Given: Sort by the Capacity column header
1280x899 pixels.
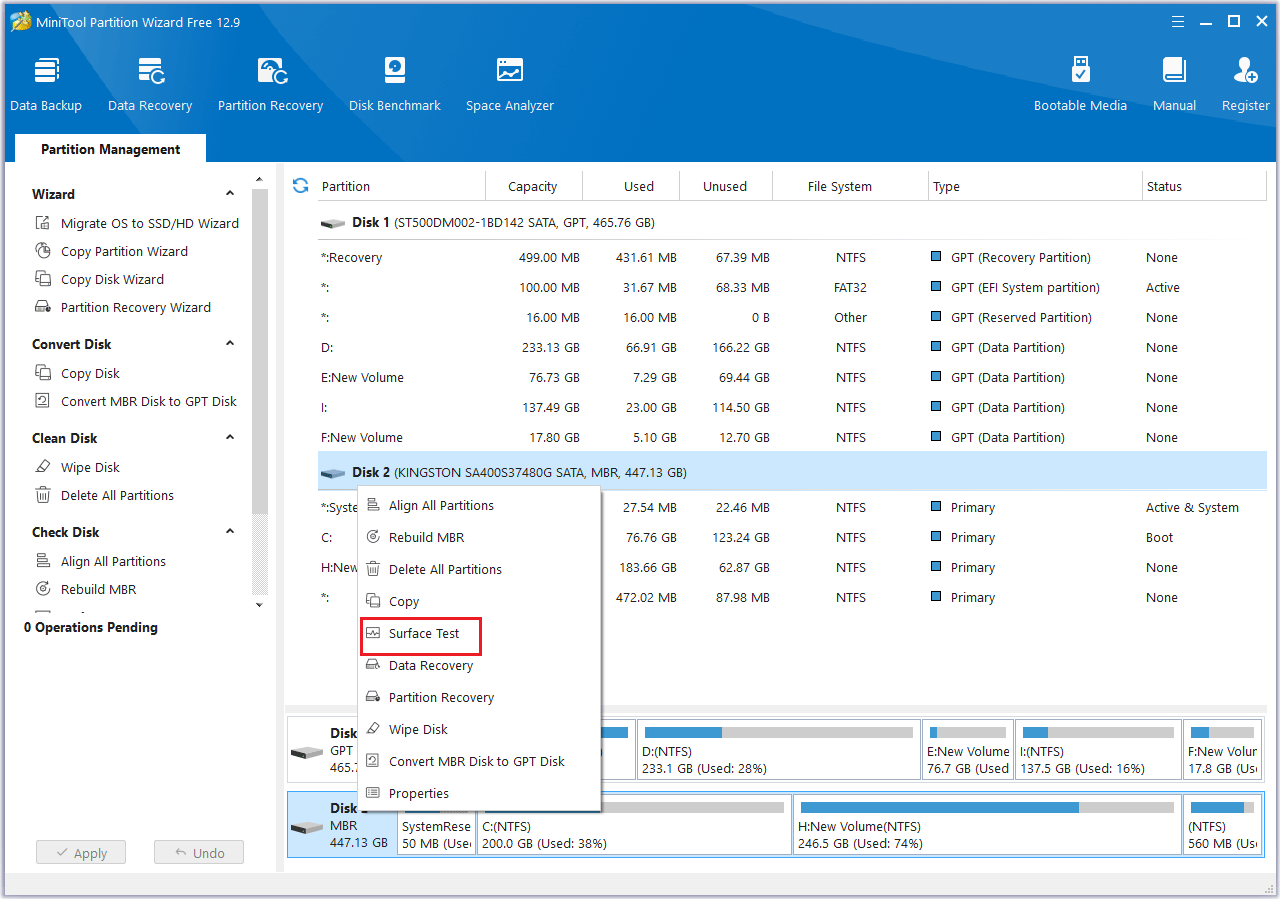Looking at the screenshot, I should [533, 186].
